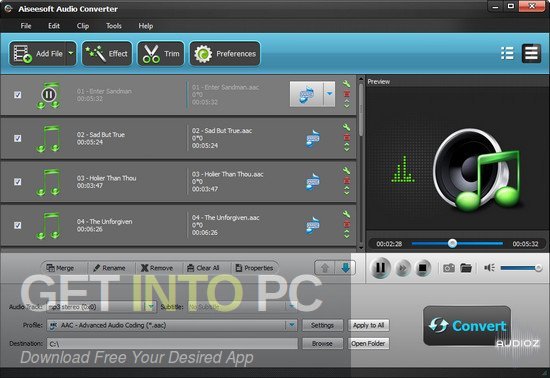Move selected item up with the up arrow
550x378 pixels.
325,268
